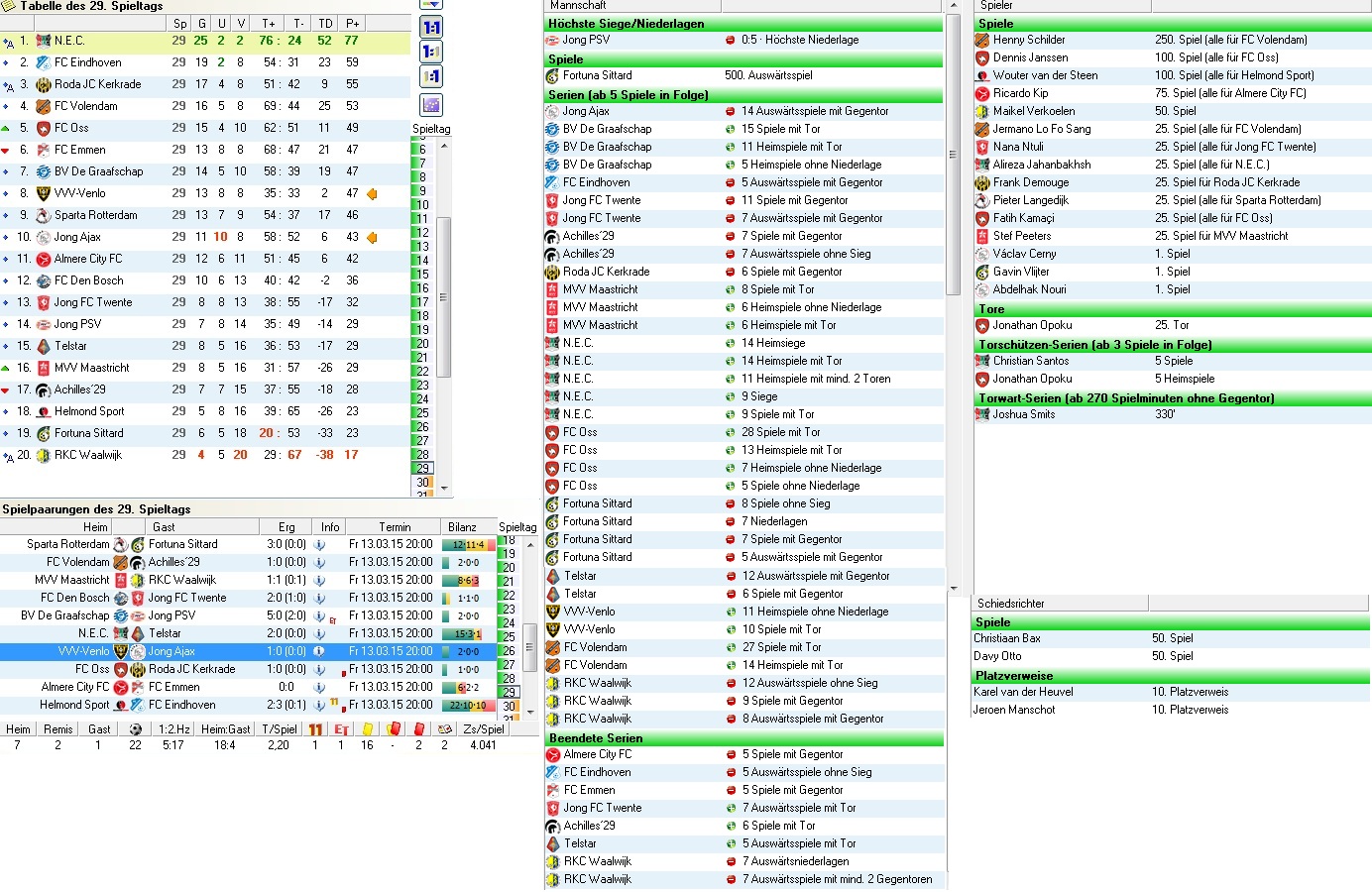Toggle the home table 1:1 button (left digit blue)
Screen dimensions: 1372x892
[431, 52]
